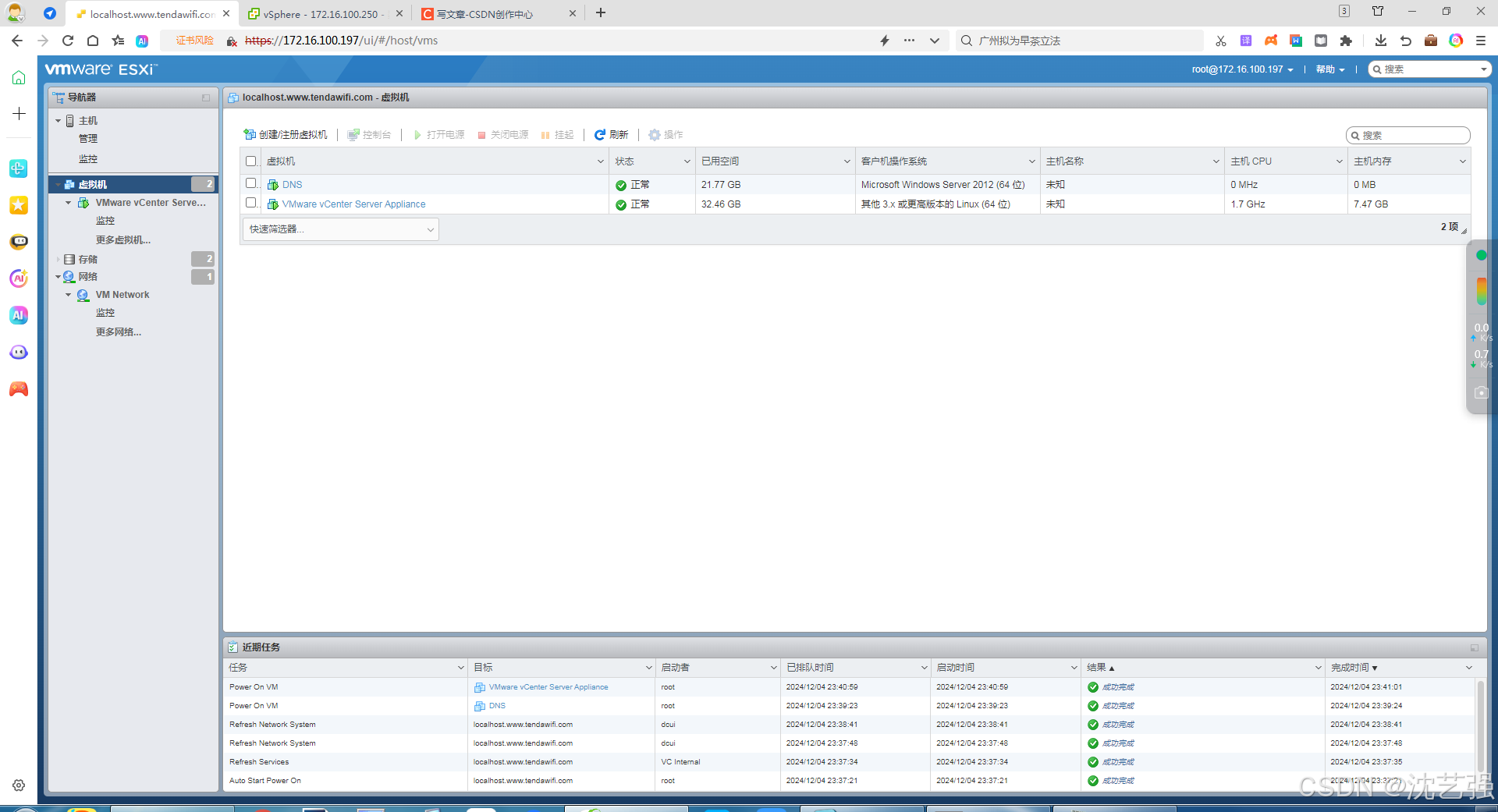Open the quick filter dropdown
Screen dimensions: 1498x812
pyautogui.click(x=341, y=229)
